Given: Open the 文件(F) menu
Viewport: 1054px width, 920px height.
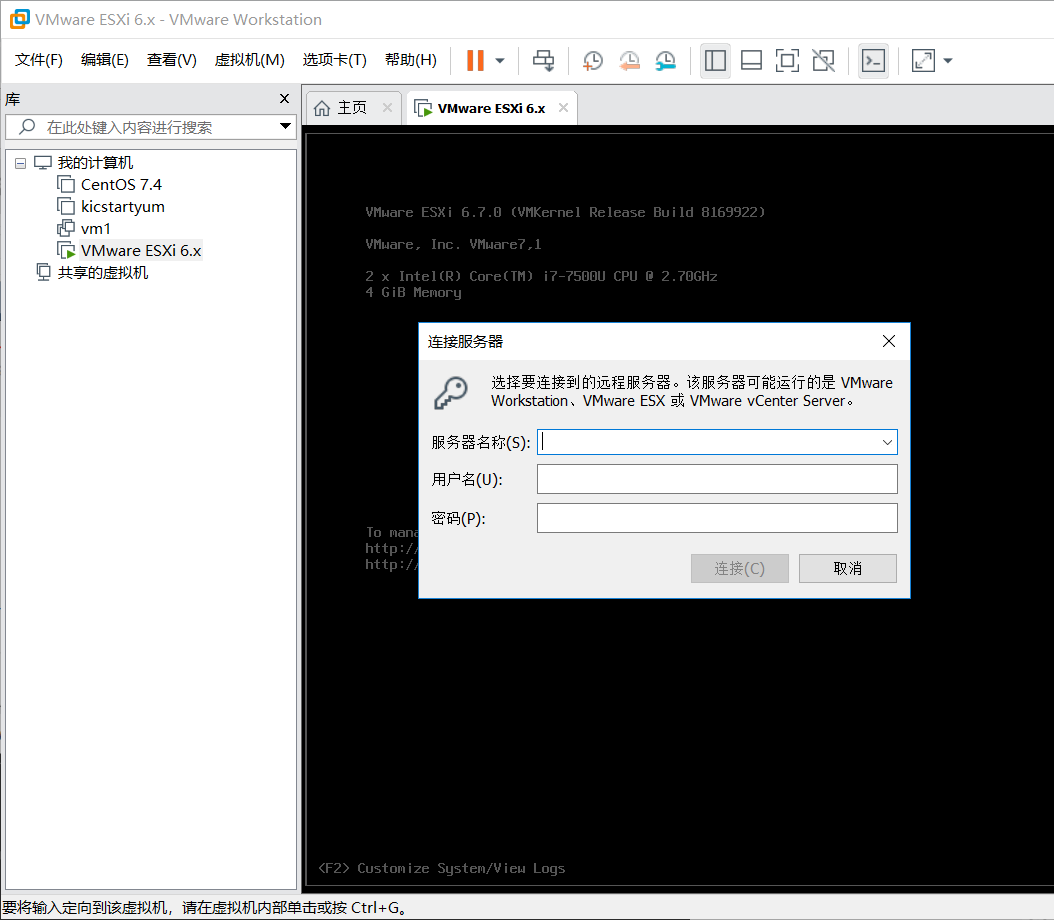Looking at the screenshot, I should [39, 60].
